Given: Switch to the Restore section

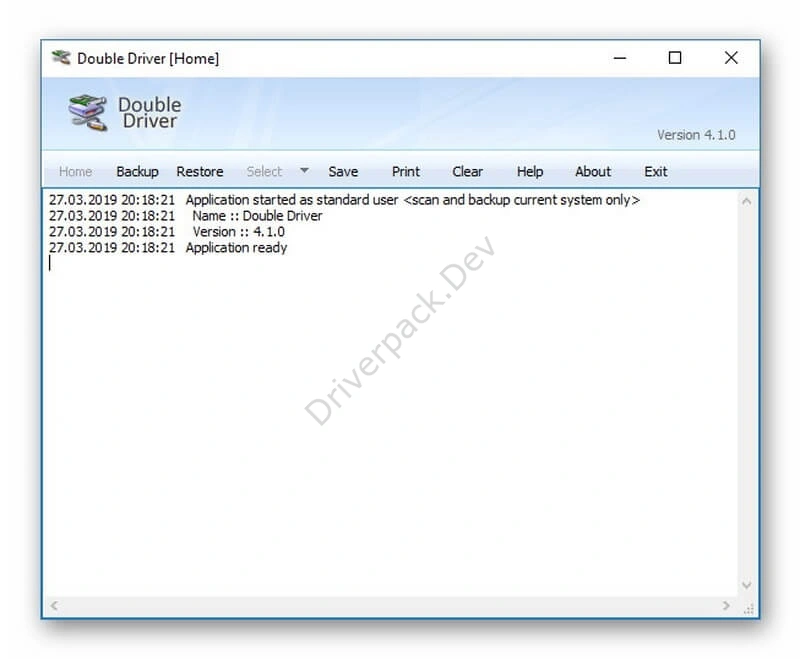Looking at the screenshot, I should (x=199, y=171).
